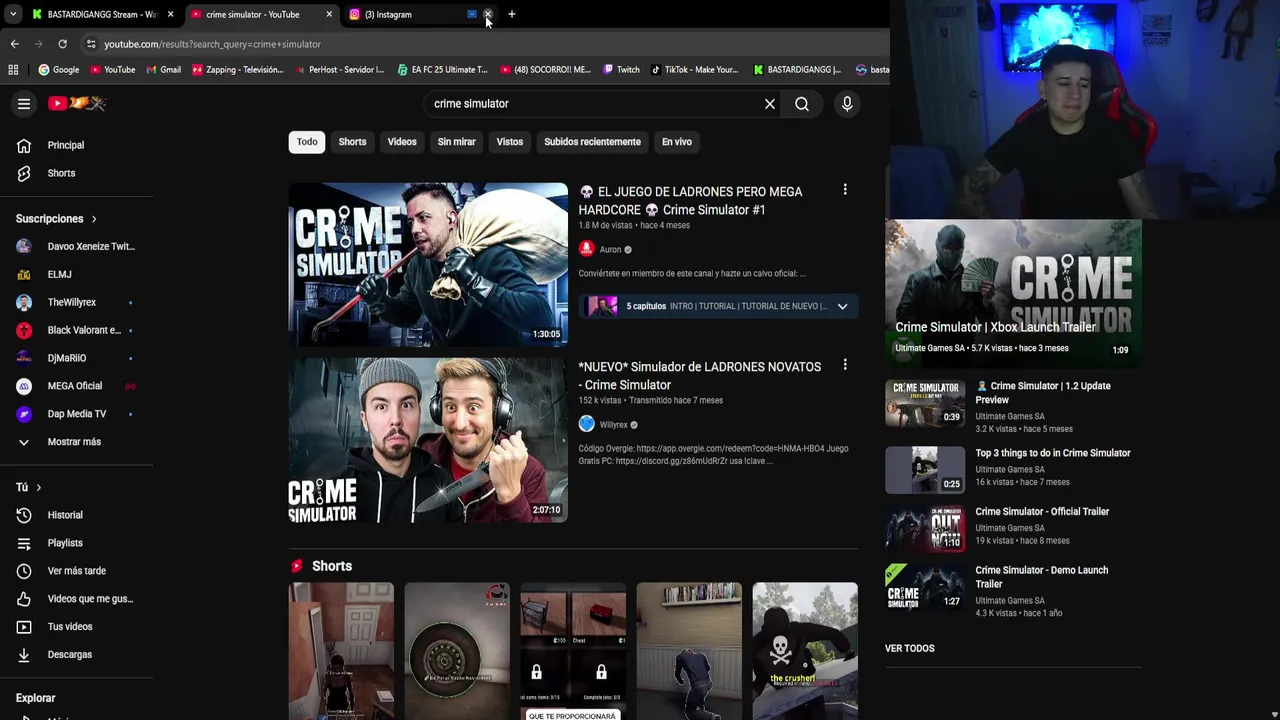Select the Videos filter chip
This screenshot has width=1280, height=720.
pyautogui.click(x=402, y=142)
